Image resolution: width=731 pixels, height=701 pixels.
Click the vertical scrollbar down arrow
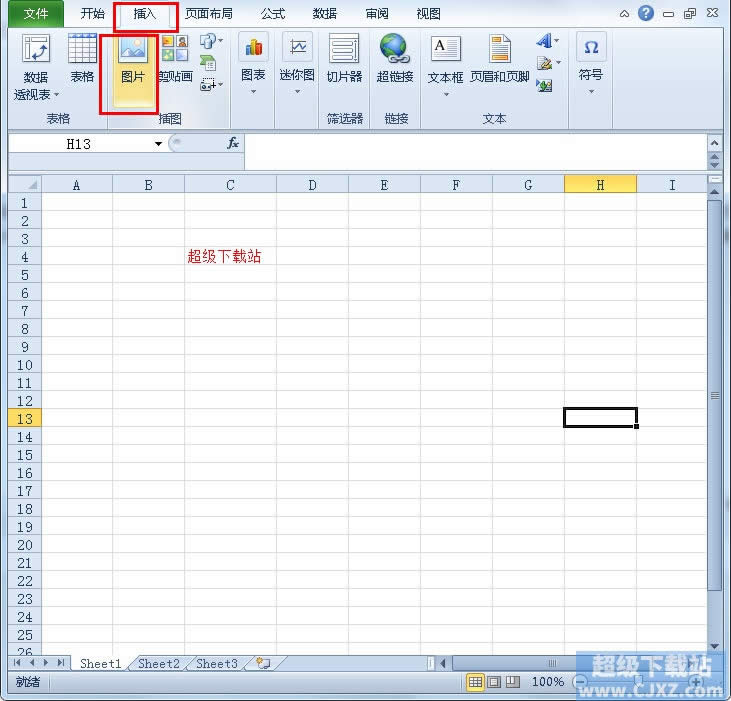714,646
